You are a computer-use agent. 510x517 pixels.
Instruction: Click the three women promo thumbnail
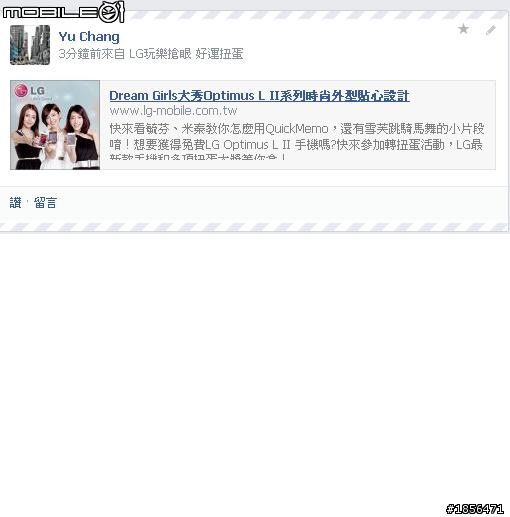[x=55, y=125]
